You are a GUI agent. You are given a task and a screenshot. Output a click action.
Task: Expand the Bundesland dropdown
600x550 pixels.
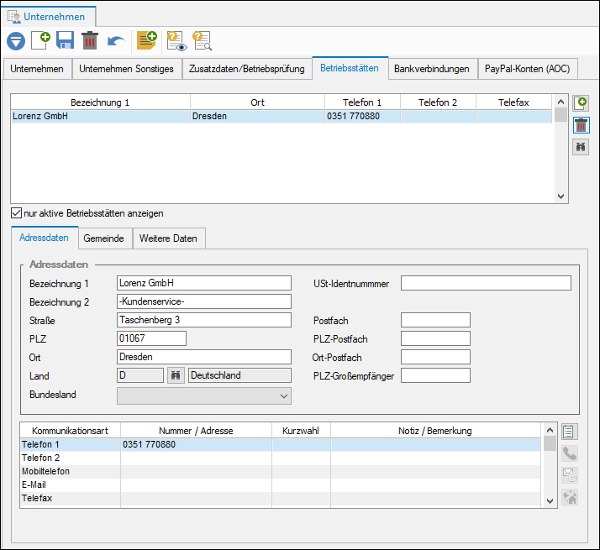coord(284,396)
